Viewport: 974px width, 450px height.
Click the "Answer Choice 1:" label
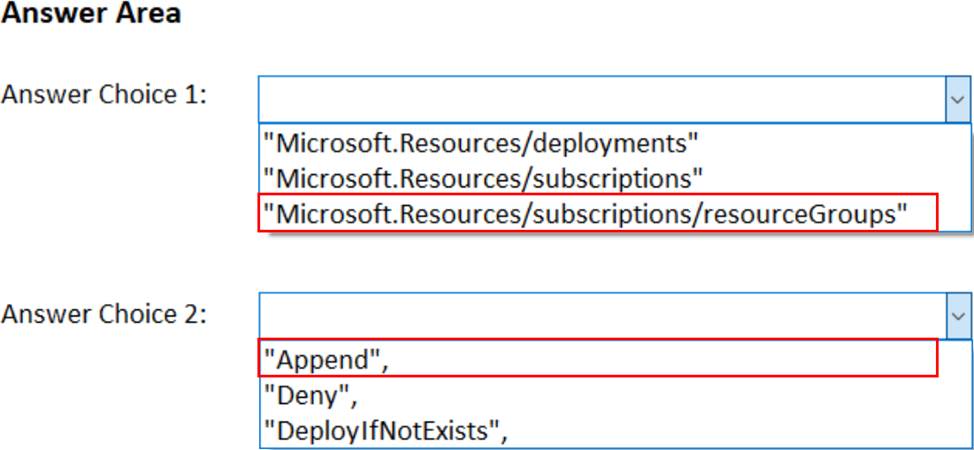[104, 98]
